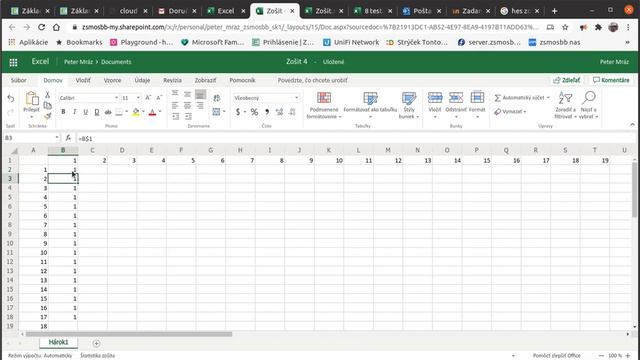Open the Súbor tab
Image resolution: width=640 pixels, height=360 pixels.
(x=18, y=80)
